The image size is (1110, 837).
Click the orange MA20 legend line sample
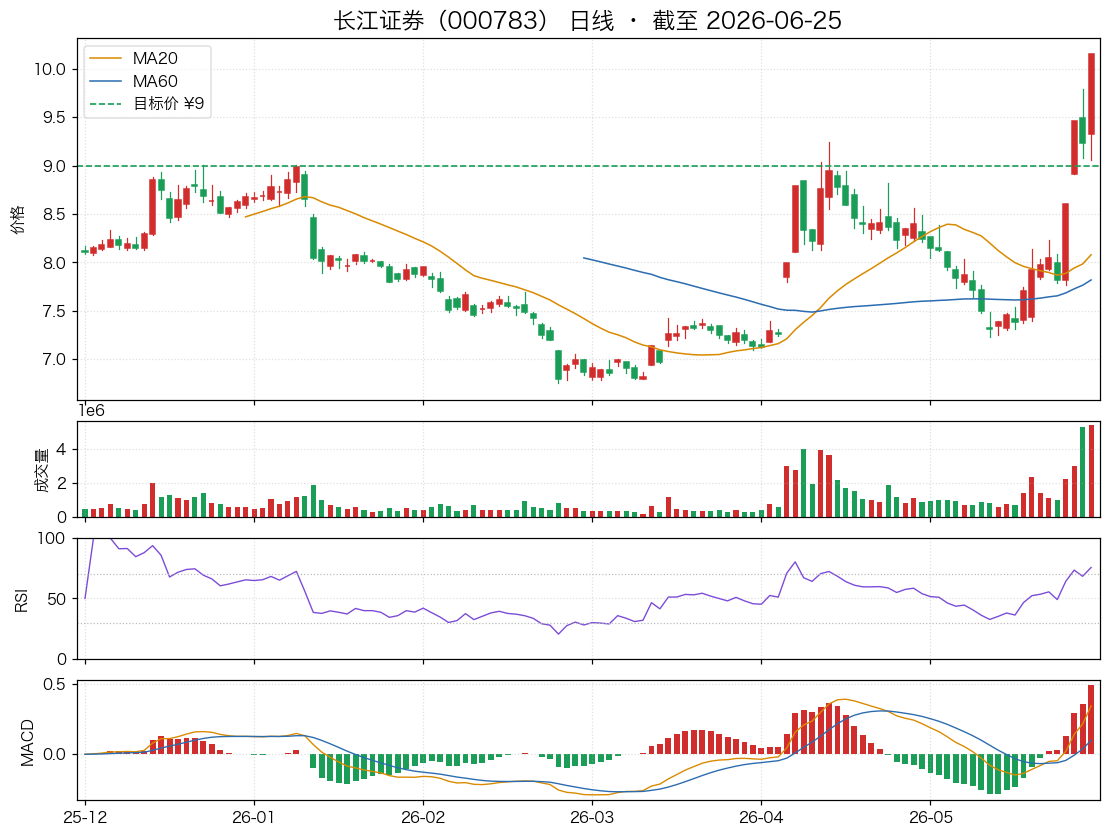tap(105, 59)
